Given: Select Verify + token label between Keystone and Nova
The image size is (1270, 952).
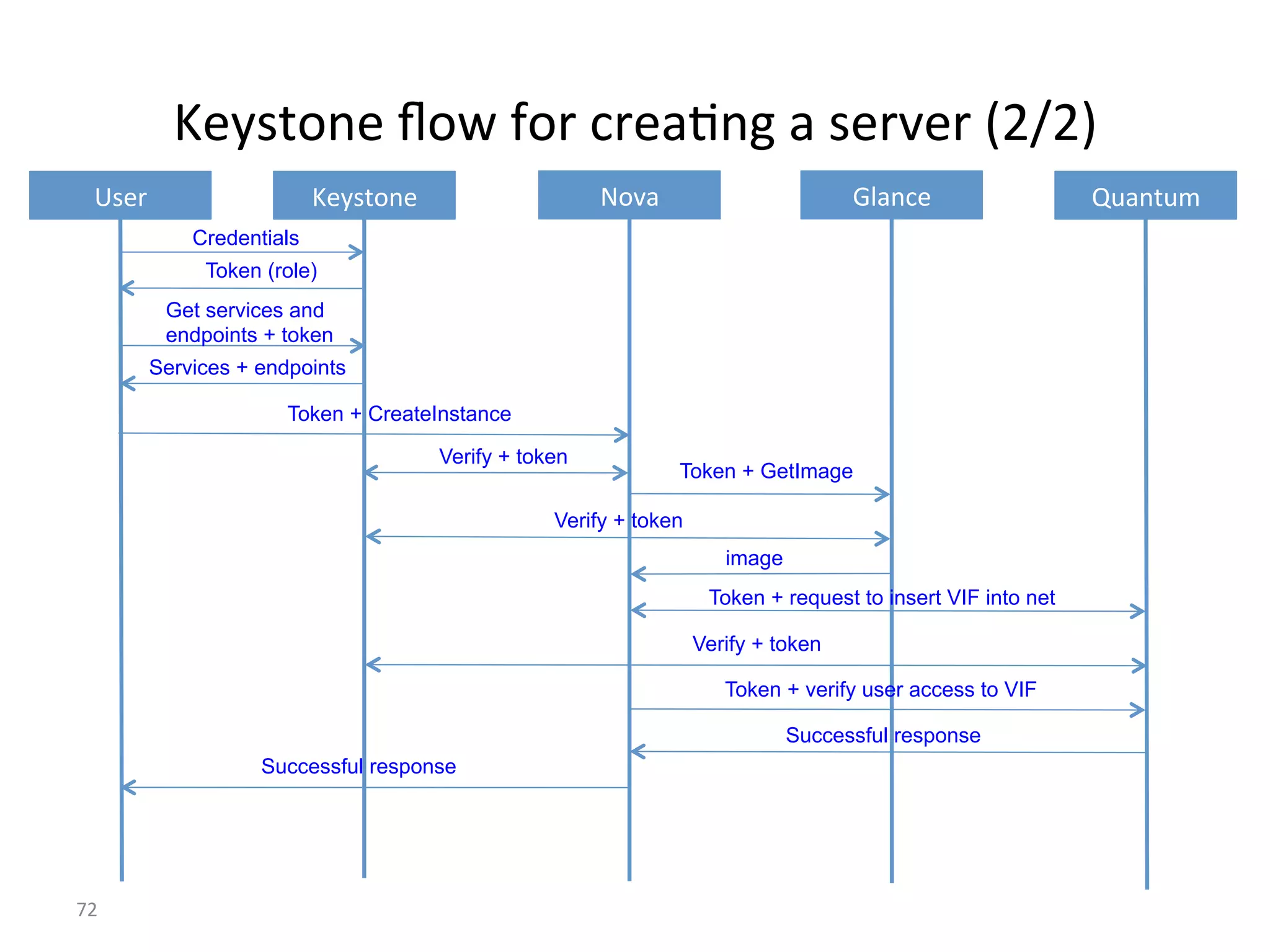Looking at the screenshot, I should [x=503, y=457].
